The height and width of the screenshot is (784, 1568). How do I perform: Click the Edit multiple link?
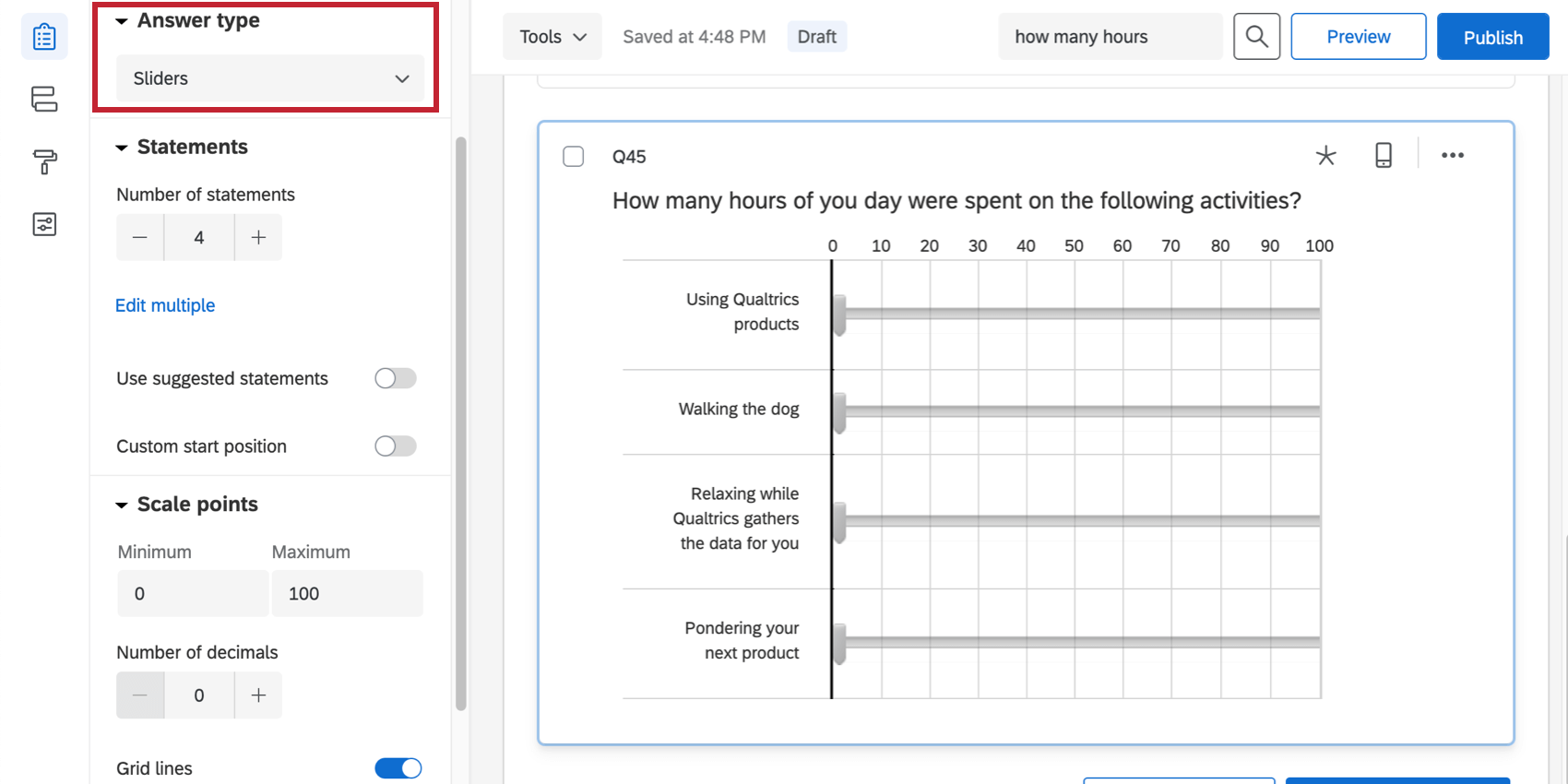(x=165, y=305)
